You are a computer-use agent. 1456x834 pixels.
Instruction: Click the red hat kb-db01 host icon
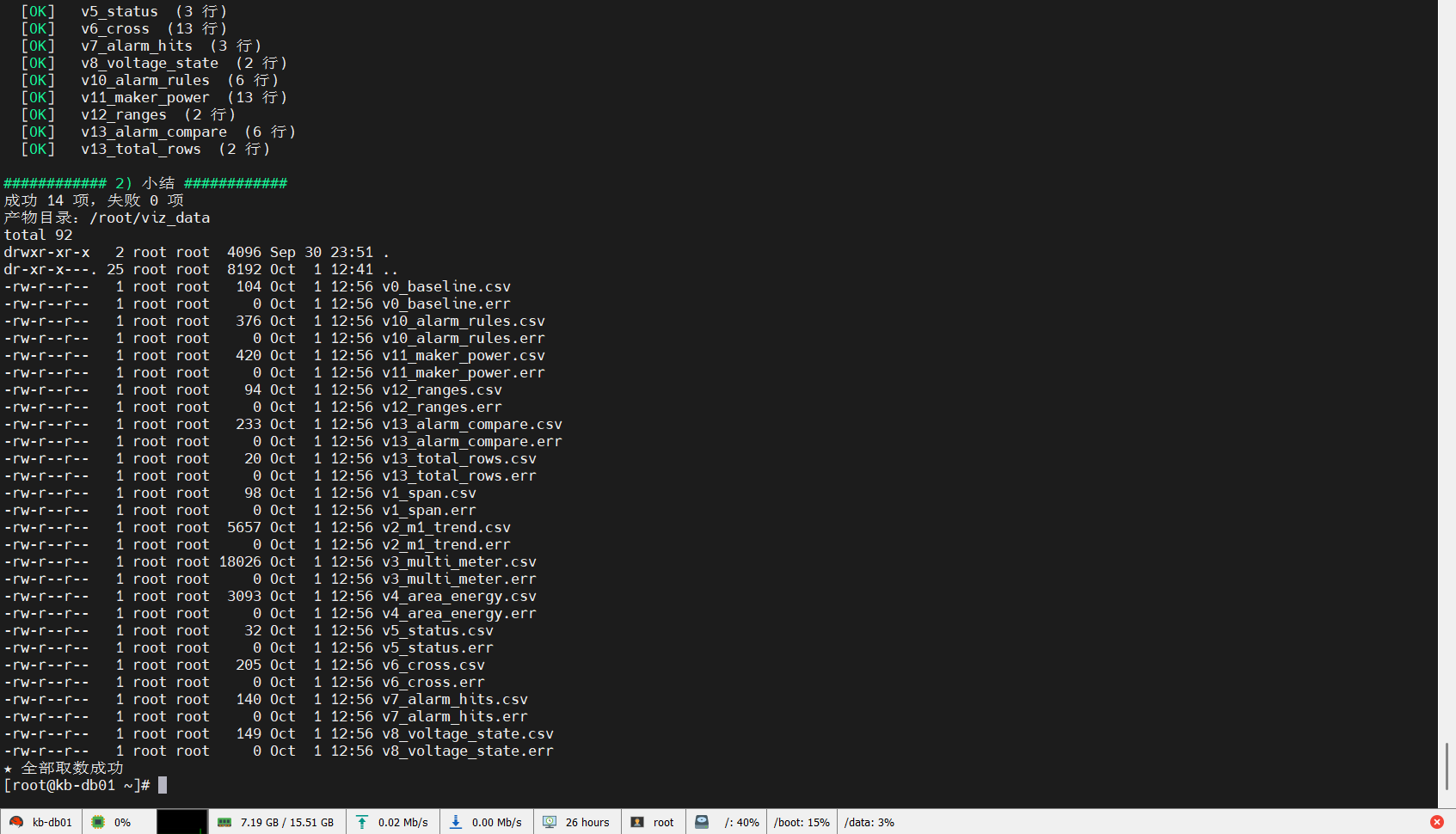pyautogui.click(x=16, y=822)
